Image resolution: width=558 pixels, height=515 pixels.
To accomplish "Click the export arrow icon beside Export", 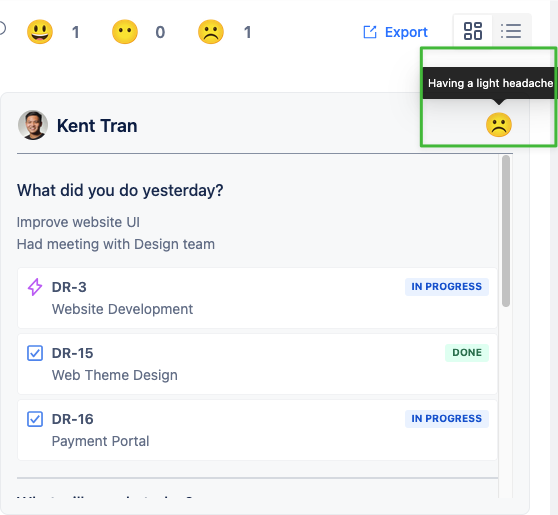I will coord(370,32).
